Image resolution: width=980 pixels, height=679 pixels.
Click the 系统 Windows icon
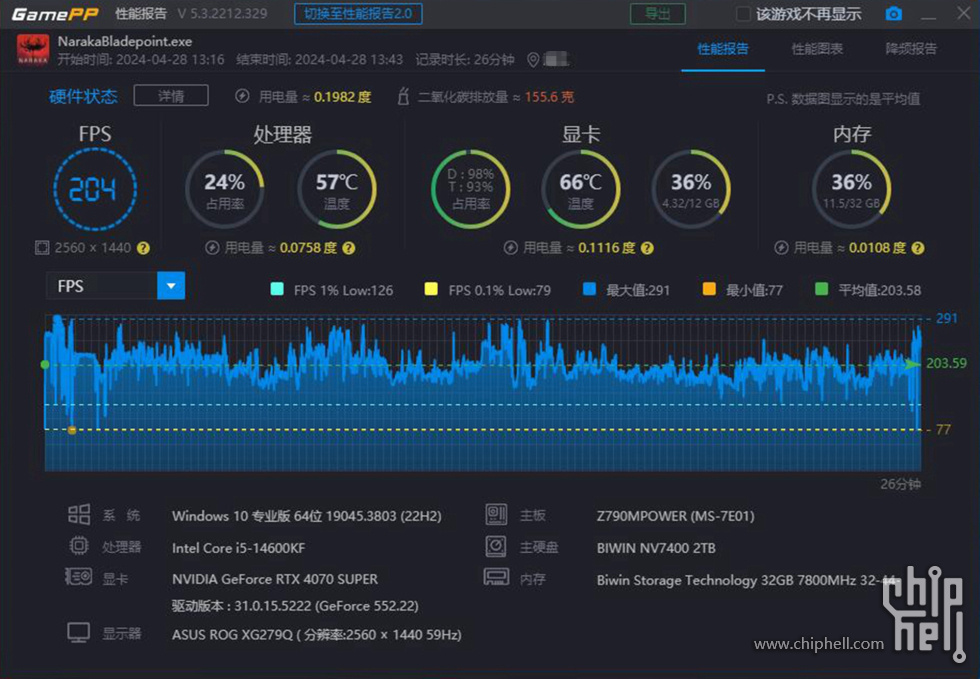[x=79, y=515]
